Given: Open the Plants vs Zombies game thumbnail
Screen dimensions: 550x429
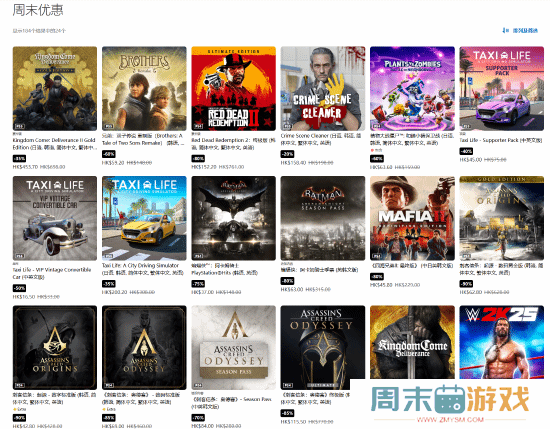Looking at the screenshot, I should click(412, 88).
